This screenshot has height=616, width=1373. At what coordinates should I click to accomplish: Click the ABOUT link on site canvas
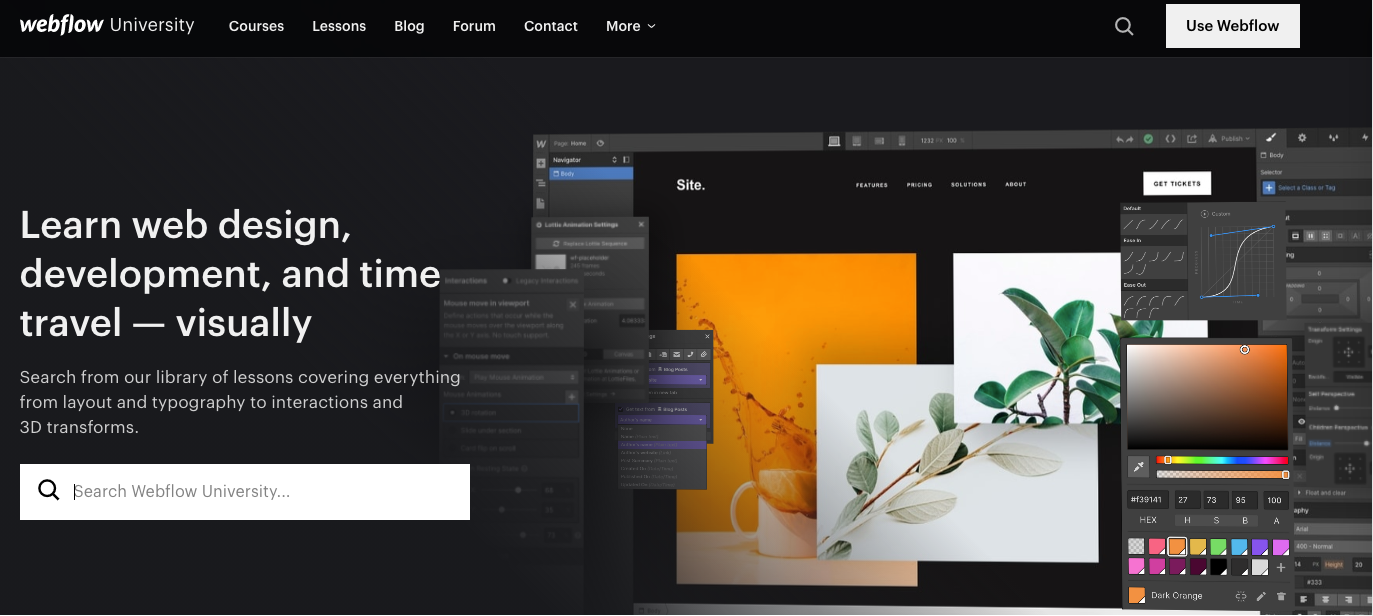coord(1016,185)
